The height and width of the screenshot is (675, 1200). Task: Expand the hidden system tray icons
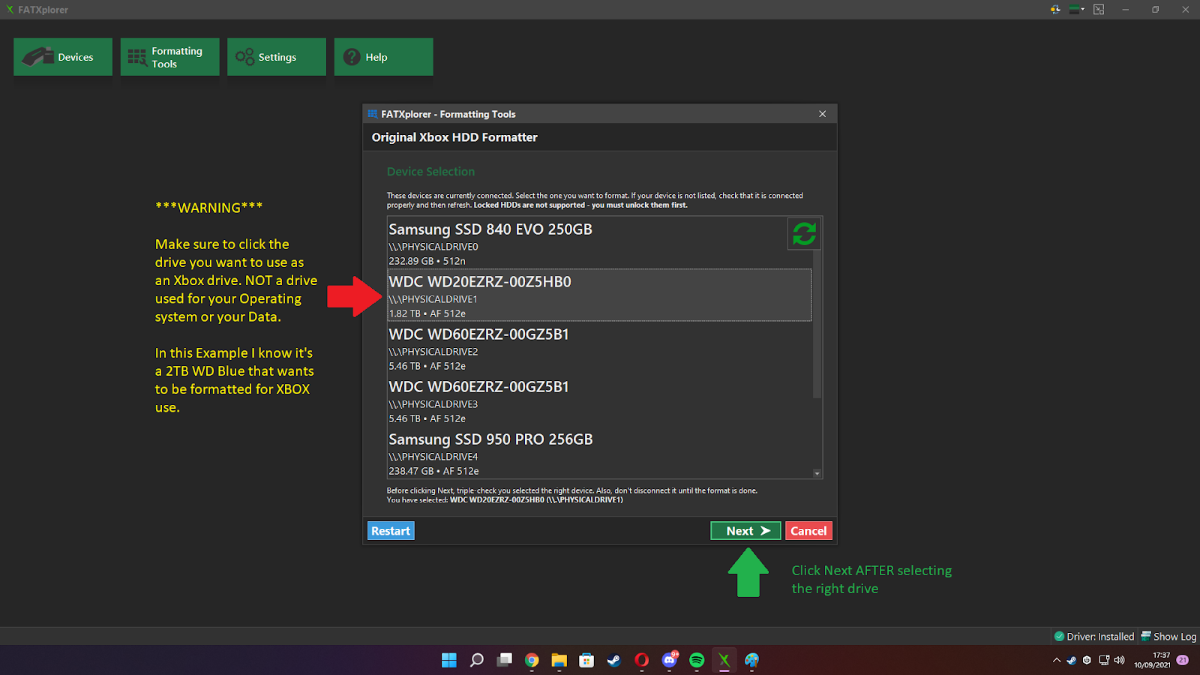(x=1057, y=660)
